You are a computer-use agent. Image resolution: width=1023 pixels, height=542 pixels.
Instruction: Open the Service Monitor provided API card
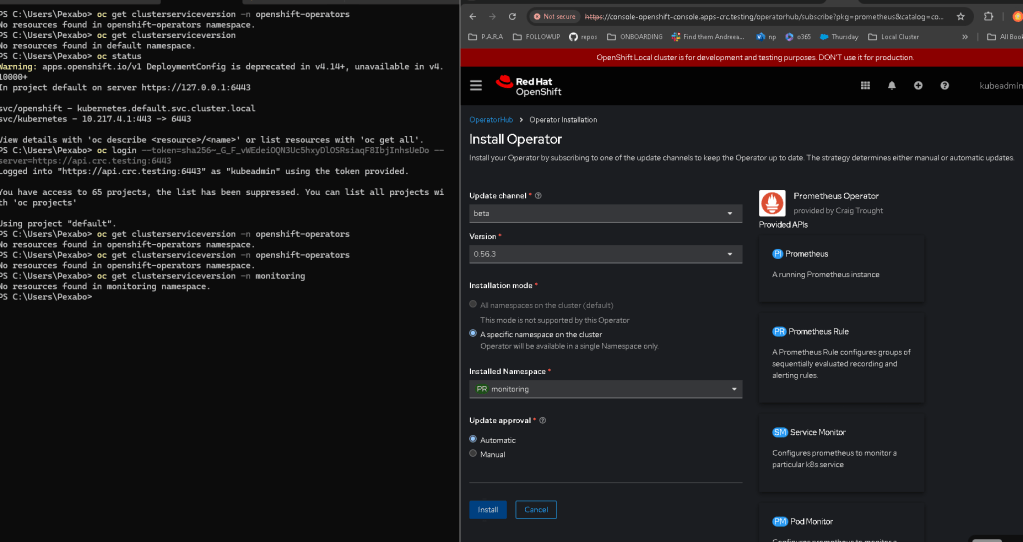(842, 452)
